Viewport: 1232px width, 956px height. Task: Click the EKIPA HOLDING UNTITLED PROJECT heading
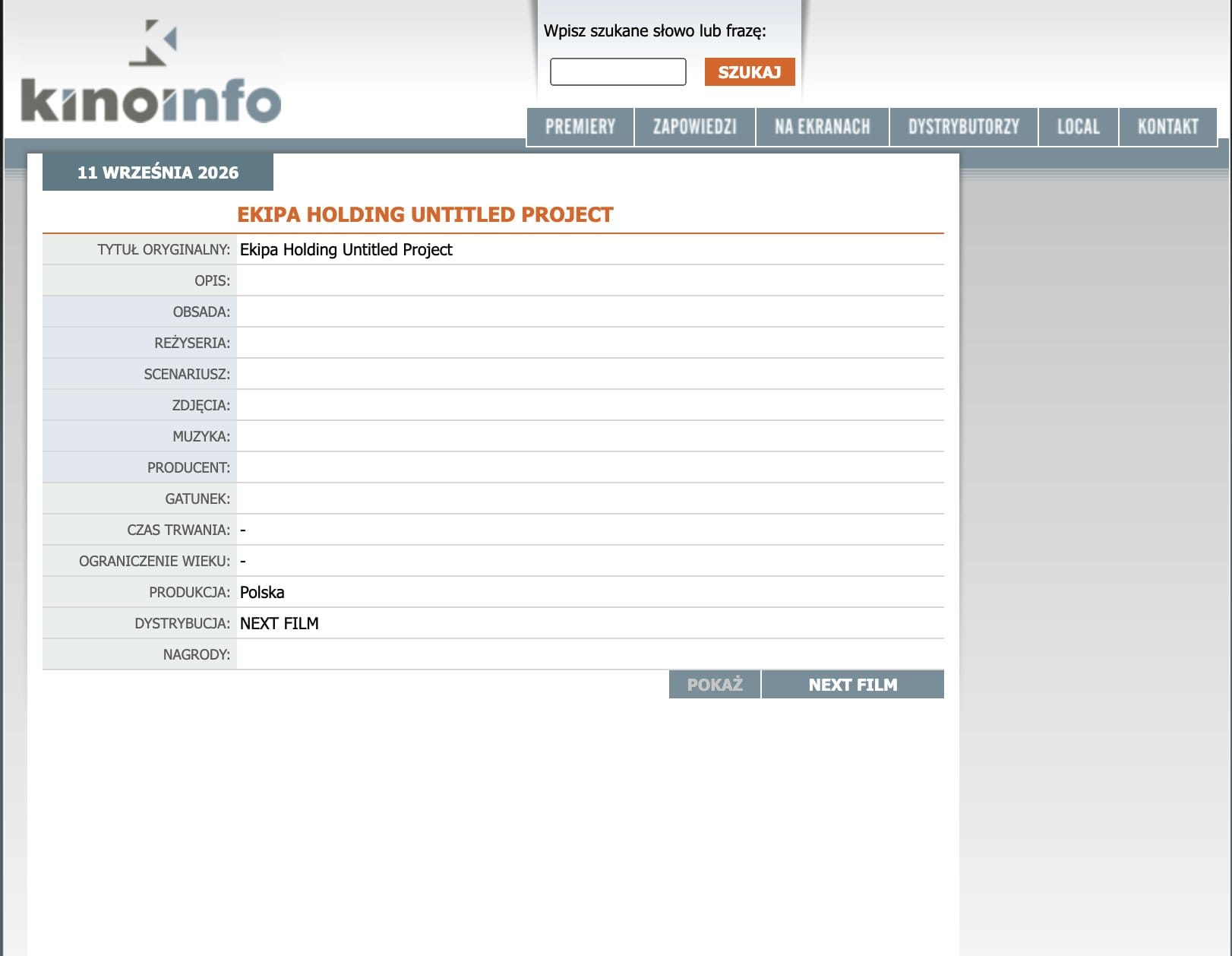tap(425, 215)
